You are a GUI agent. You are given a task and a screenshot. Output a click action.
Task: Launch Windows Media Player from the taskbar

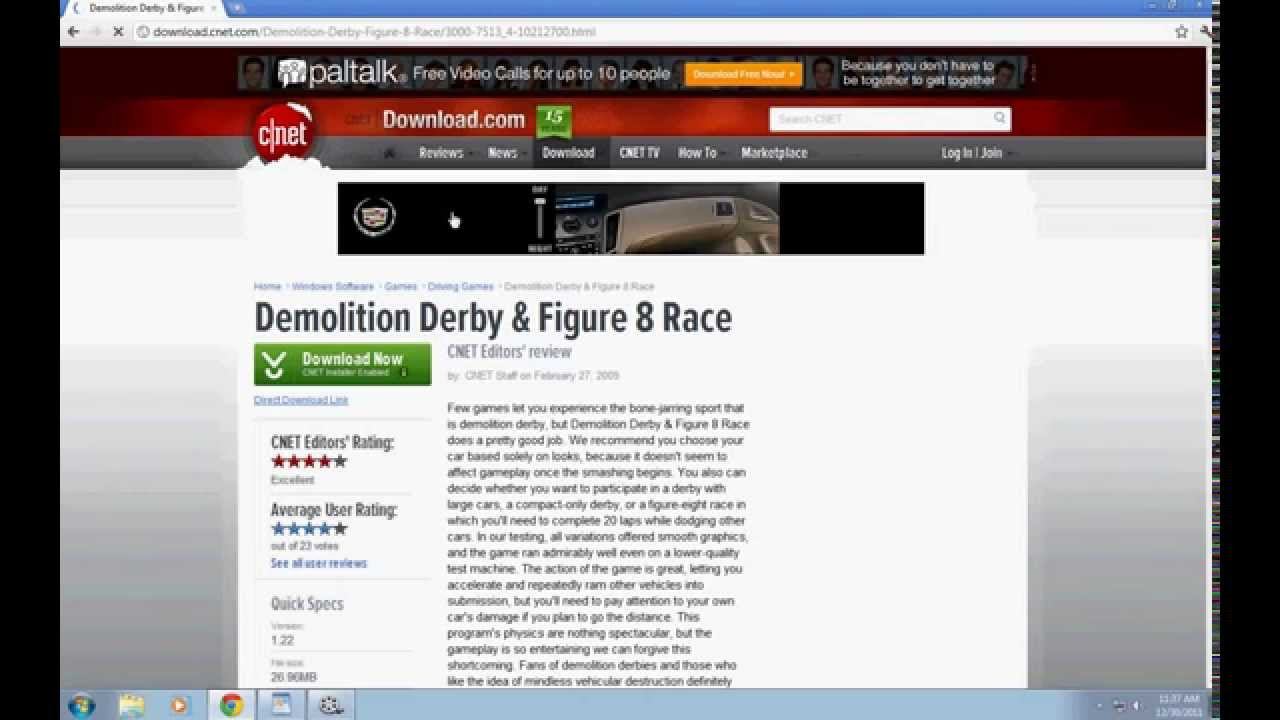[180, 705]
